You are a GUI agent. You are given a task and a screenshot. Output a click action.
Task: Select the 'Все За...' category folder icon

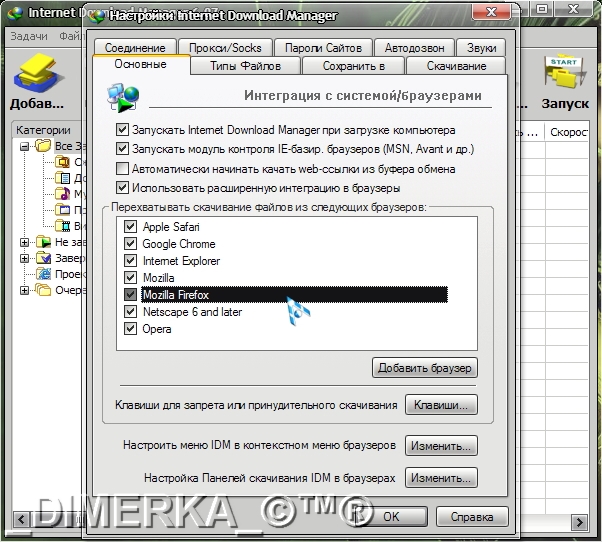click(x=42, y=146)
